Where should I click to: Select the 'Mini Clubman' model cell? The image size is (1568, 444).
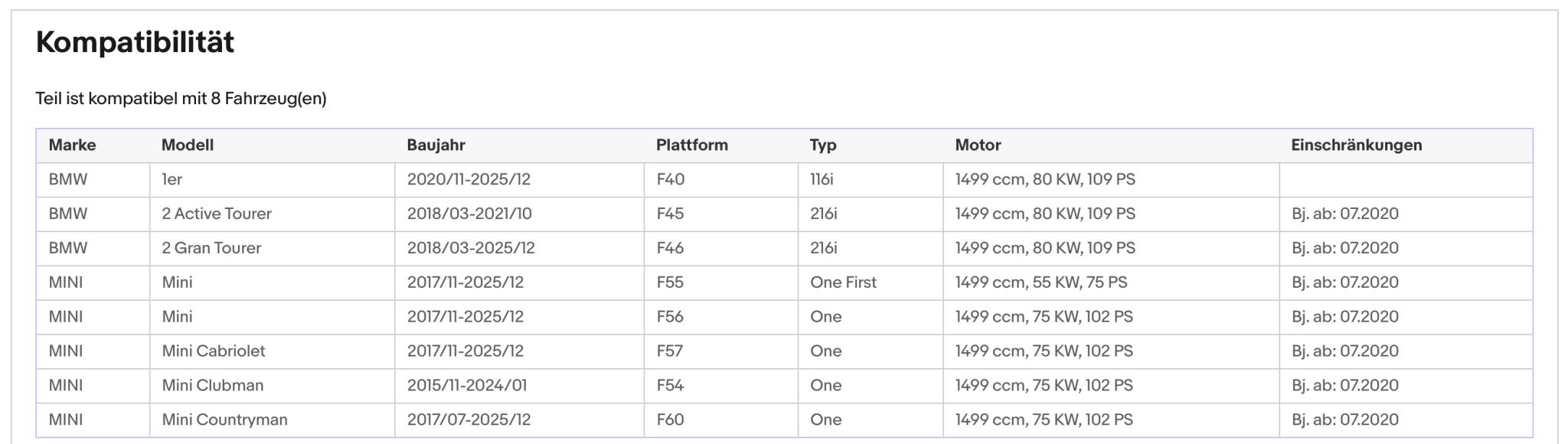click(272, 386)
